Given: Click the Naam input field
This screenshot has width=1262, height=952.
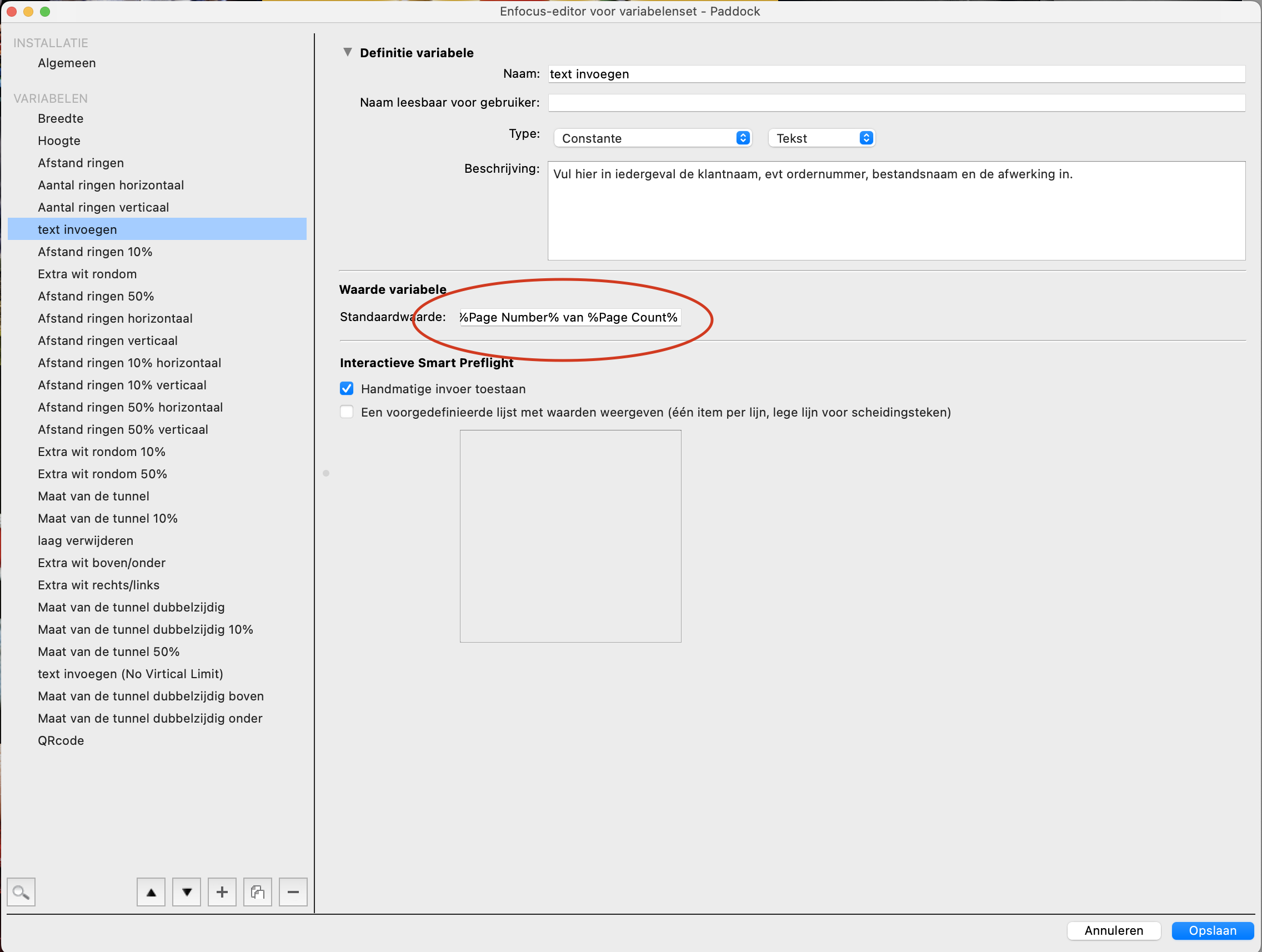Looking at the screenshot, I should [x=897, y=74].
